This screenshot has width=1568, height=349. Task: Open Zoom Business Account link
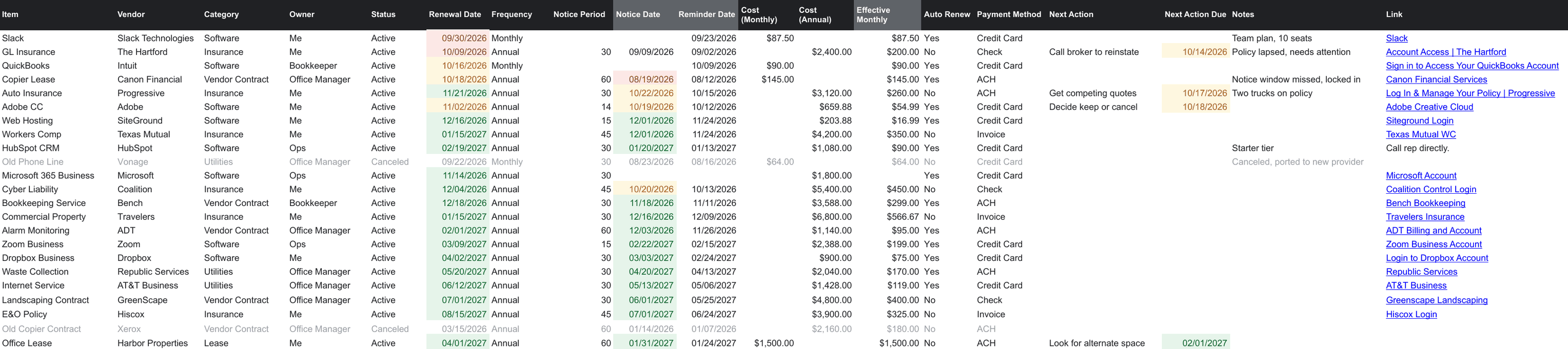pyautogui.click(x=1434, y=244)
